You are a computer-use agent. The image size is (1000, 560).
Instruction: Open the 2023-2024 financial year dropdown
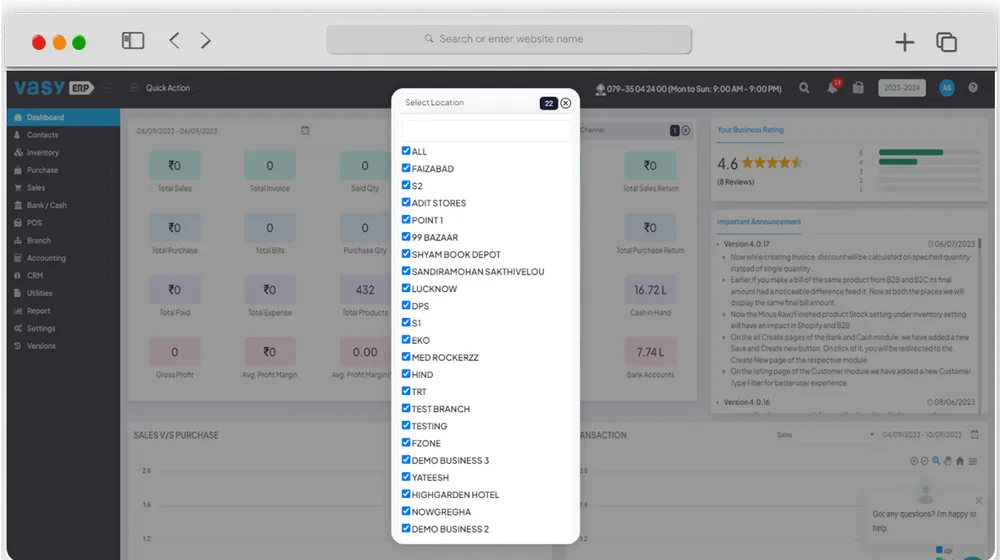(x=901, y=88)
